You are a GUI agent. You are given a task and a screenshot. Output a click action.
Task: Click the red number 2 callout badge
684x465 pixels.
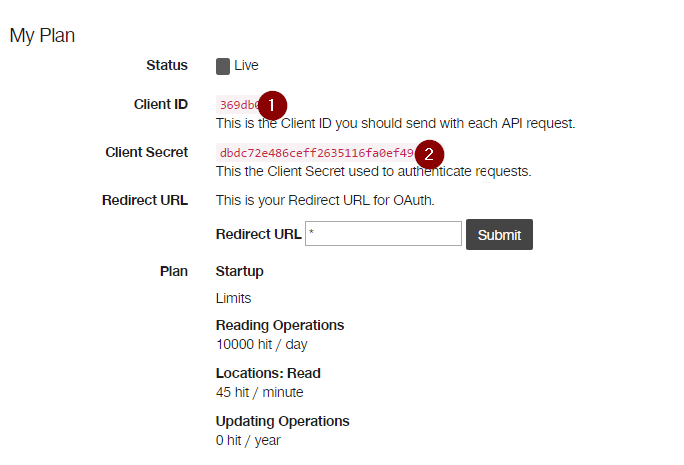click(429, 154)
